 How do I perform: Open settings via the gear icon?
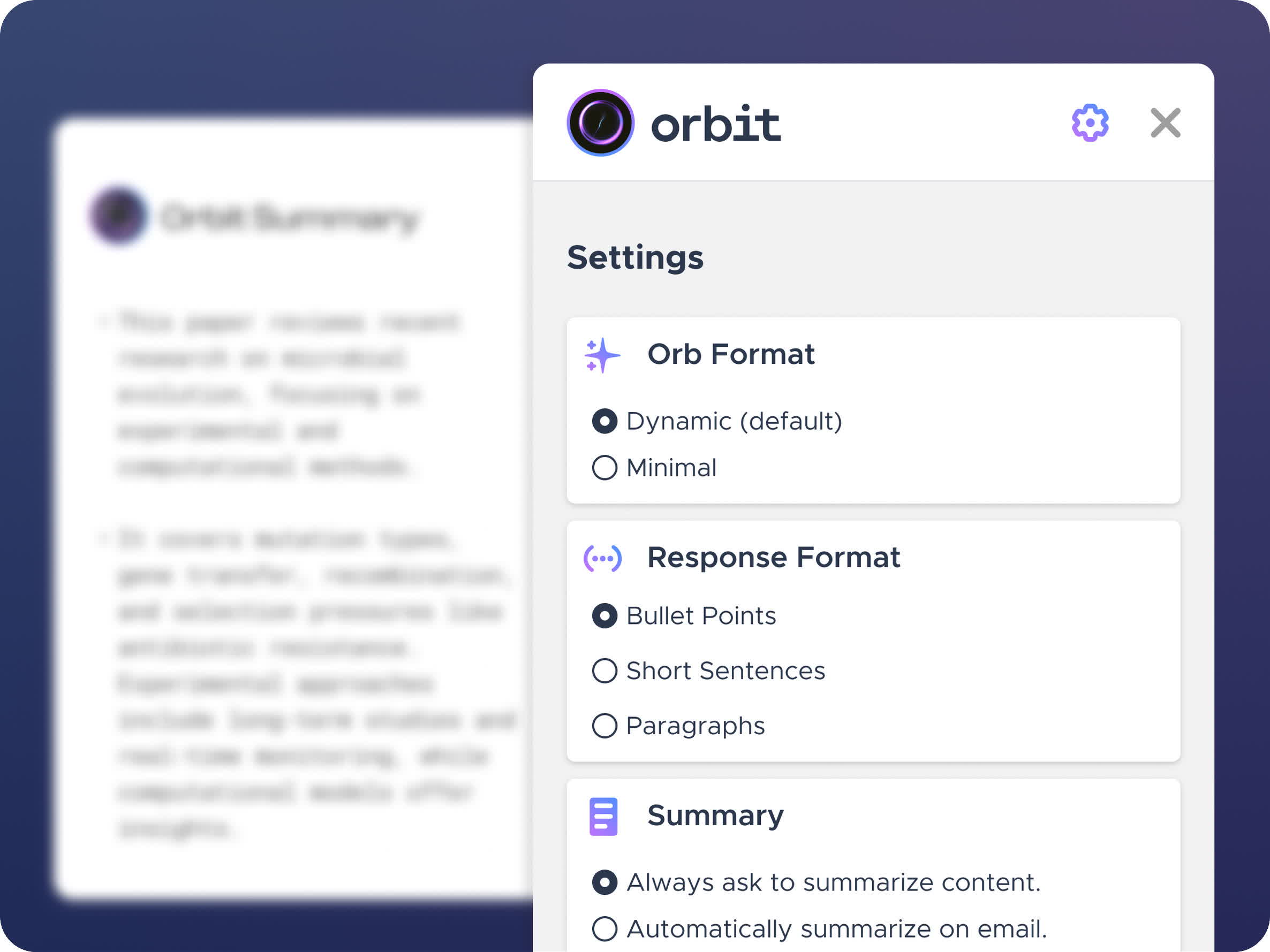coord(1090,123)
